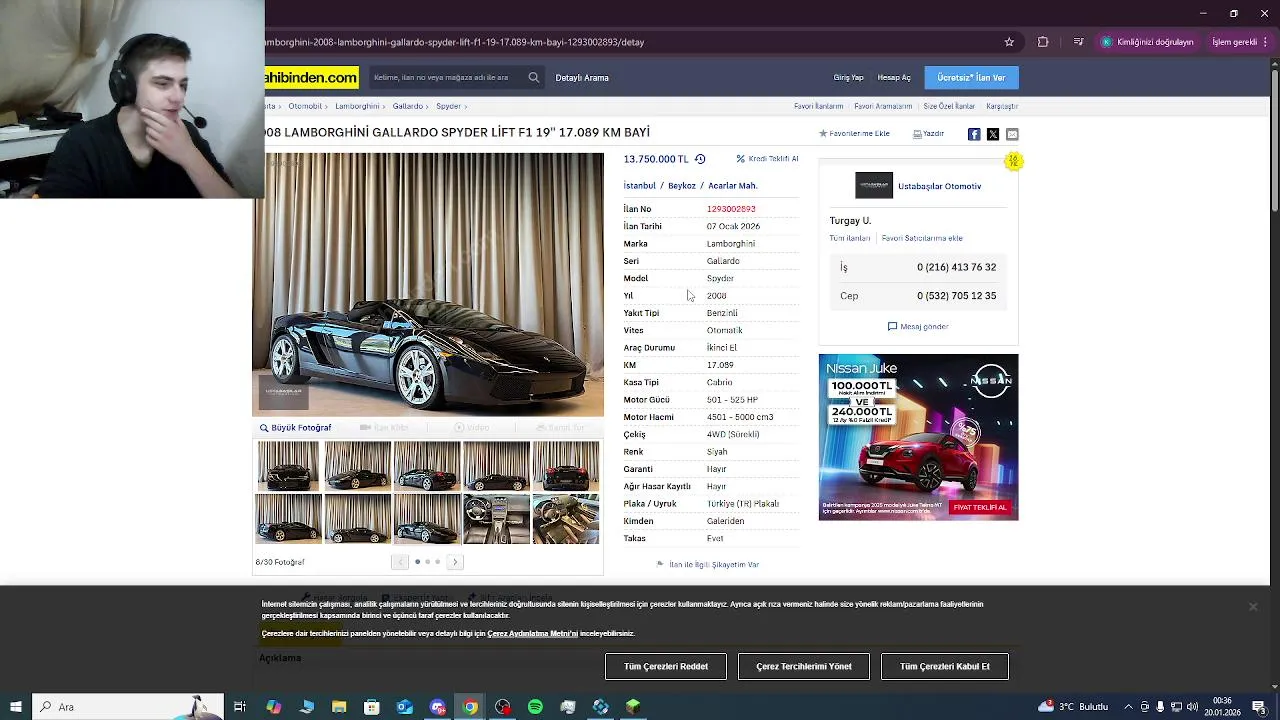The image size is (1280, 720).
Task: Open the Chrome media controls icon
Action: pyautogui.click(x=1078, y=42)
